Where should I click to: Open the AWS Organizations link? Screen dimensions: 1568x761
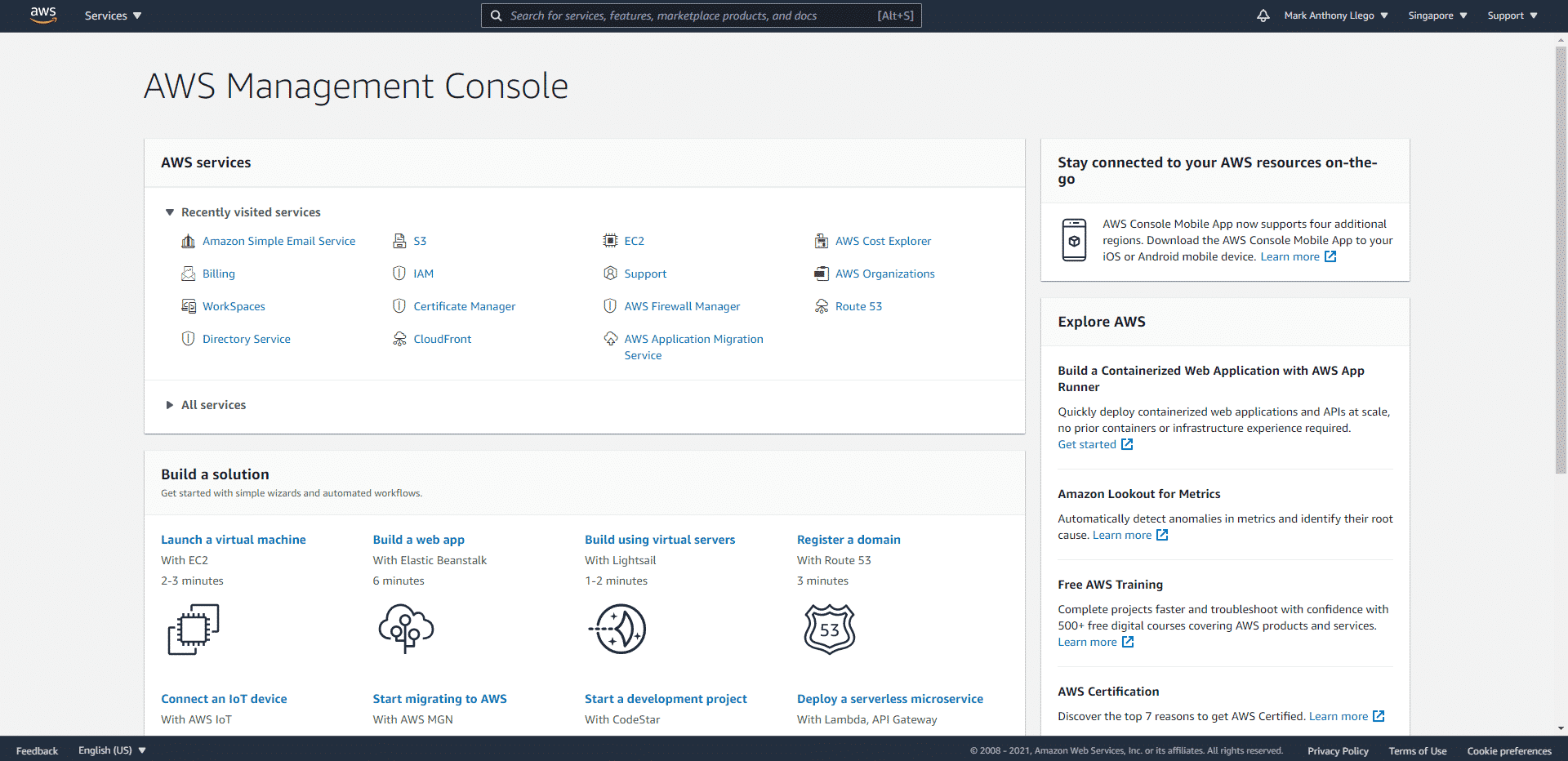pos(884,274)
